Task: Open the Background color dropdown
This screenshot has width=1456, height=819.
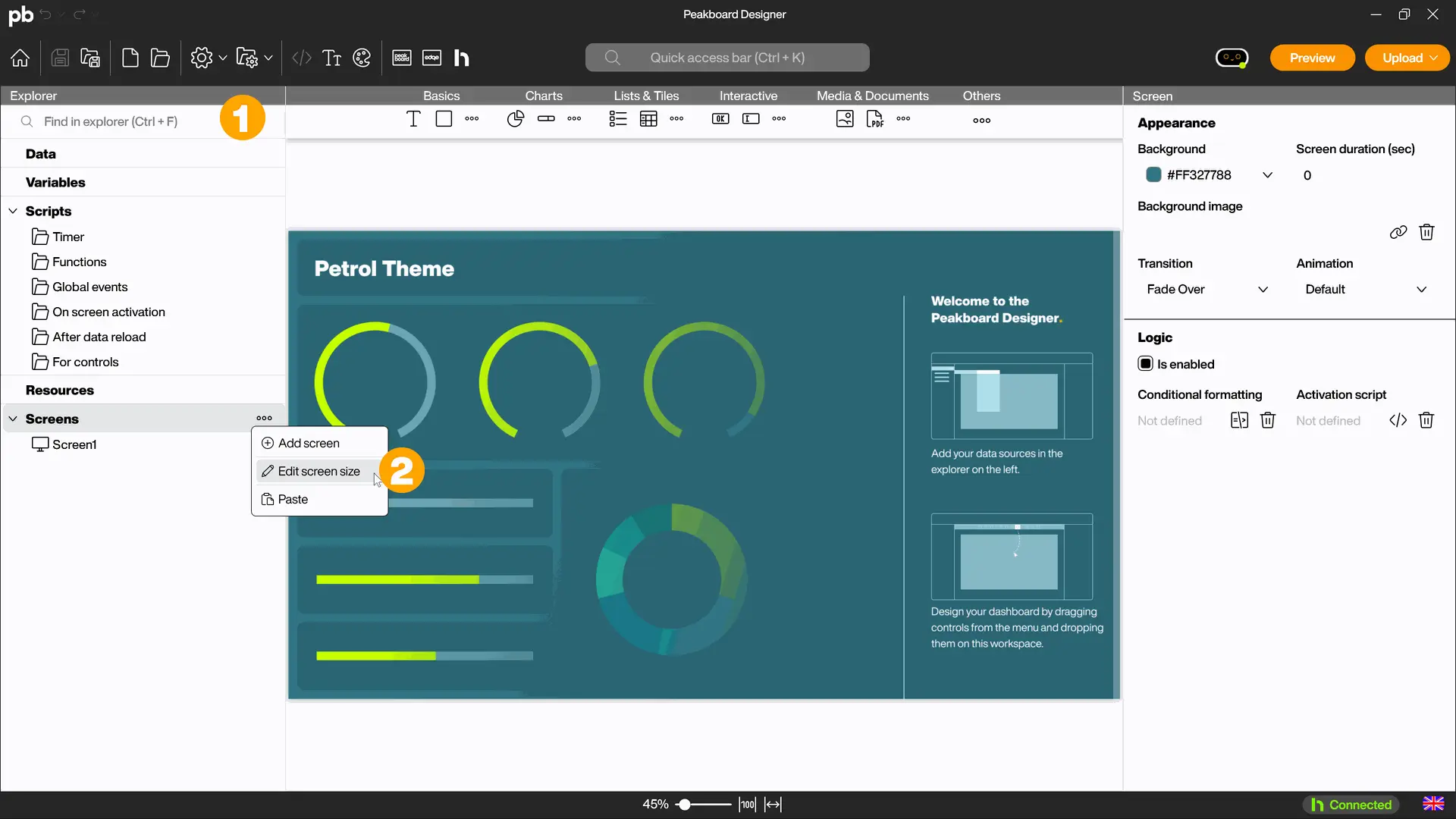Action: pos(1267,175)
